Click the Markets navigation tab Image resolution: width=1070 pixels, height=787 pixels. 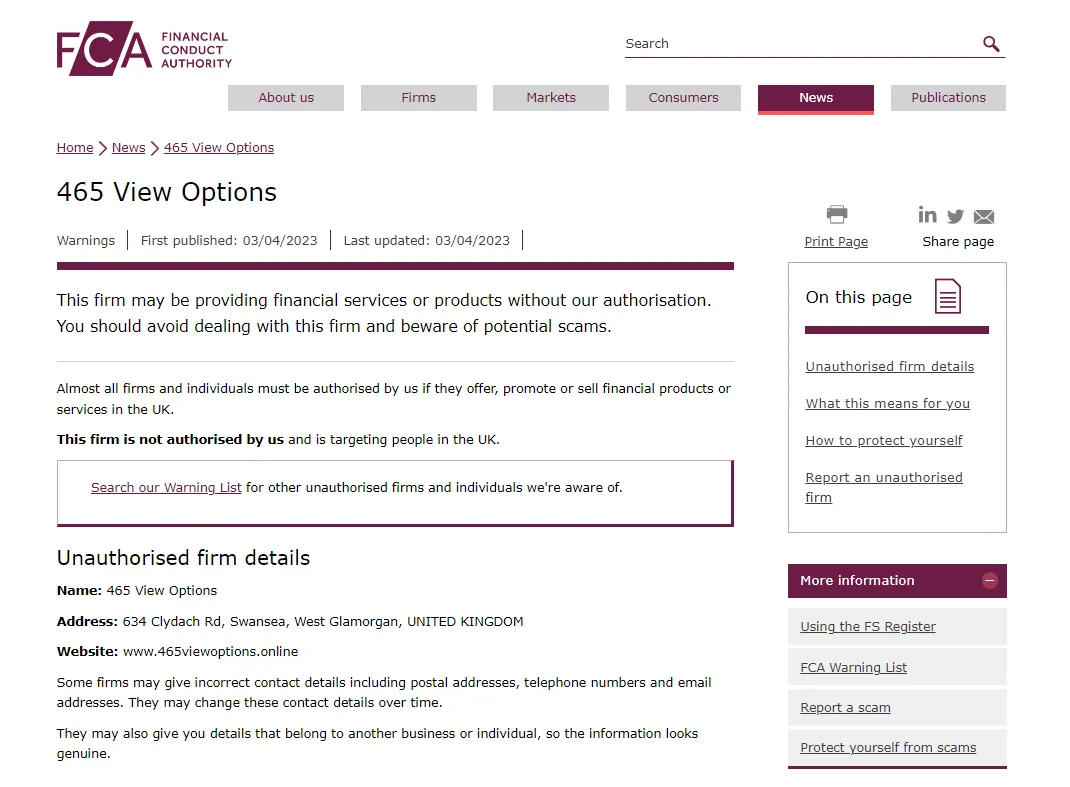tap(551, 98)
